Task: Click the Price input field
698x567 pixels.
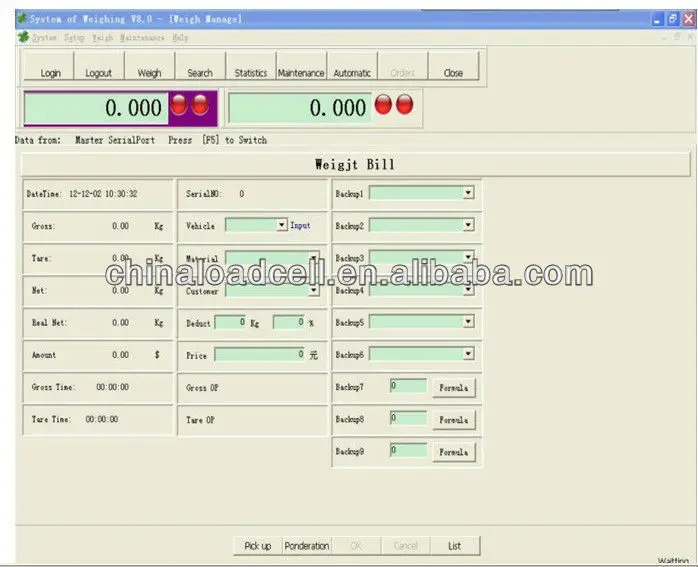Action: (259, 355)
